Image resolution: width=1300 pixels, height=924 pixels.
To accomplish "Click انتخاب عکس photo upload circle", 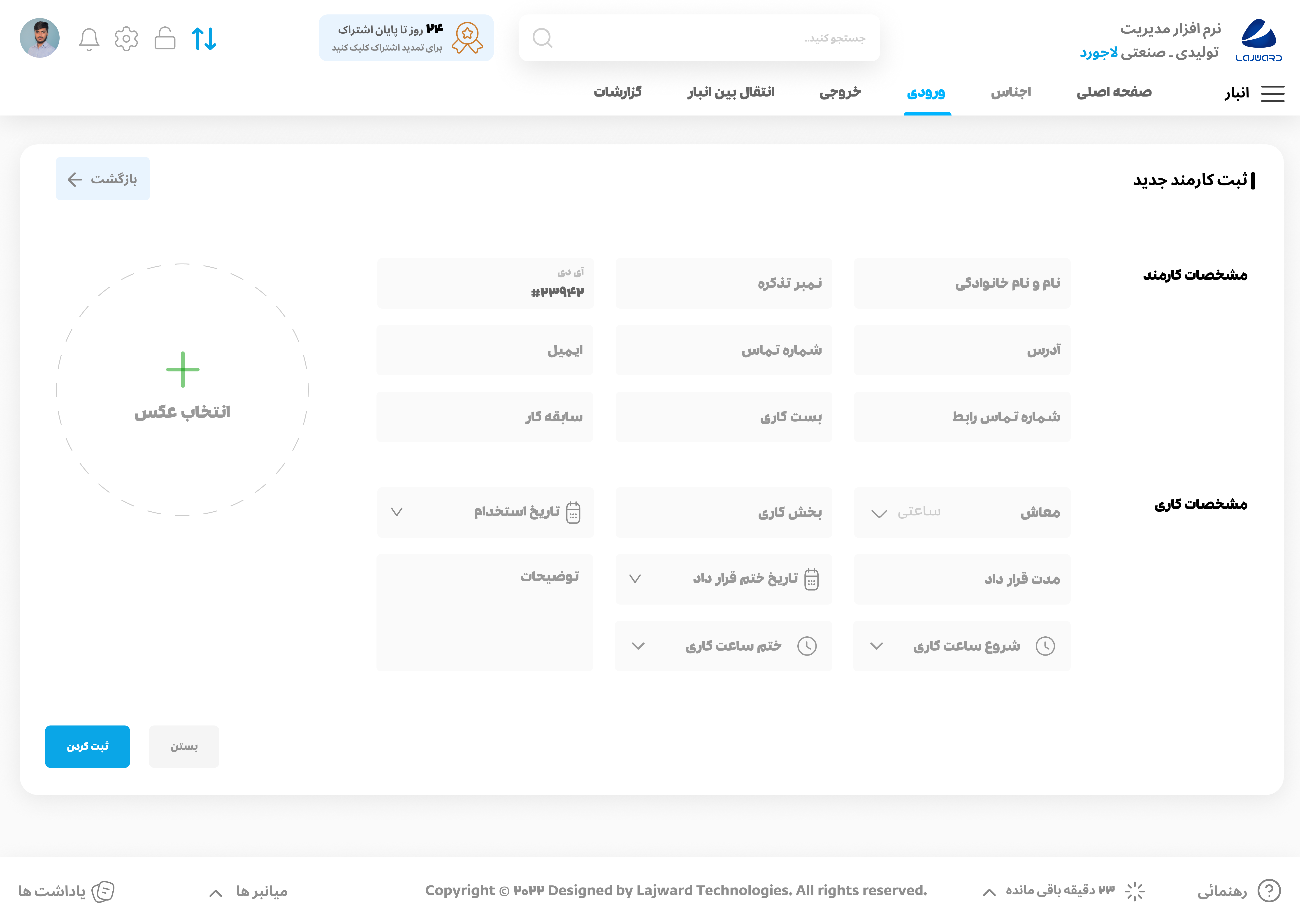I will coord(182,390).
